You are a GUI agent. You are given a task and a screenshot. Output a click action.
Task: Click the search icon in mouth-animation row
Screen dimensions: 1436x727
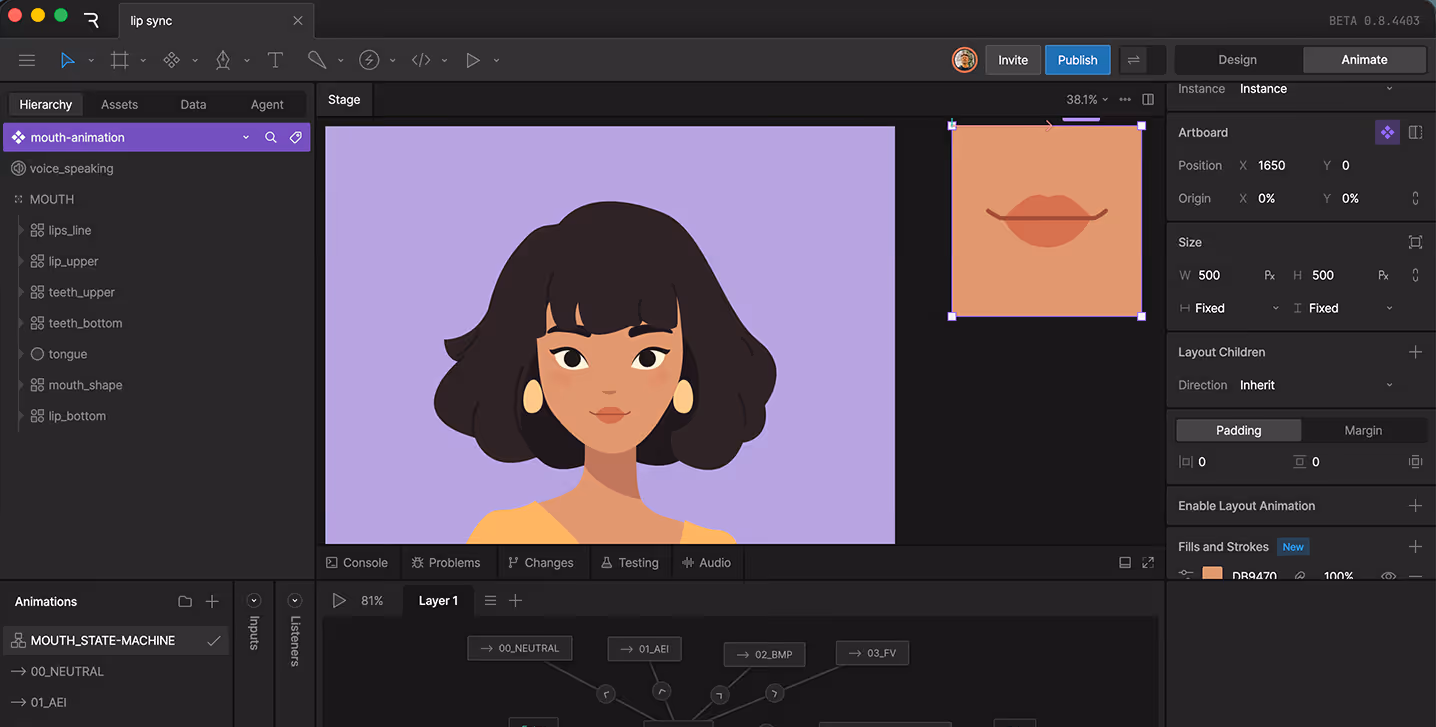point(271,137)
